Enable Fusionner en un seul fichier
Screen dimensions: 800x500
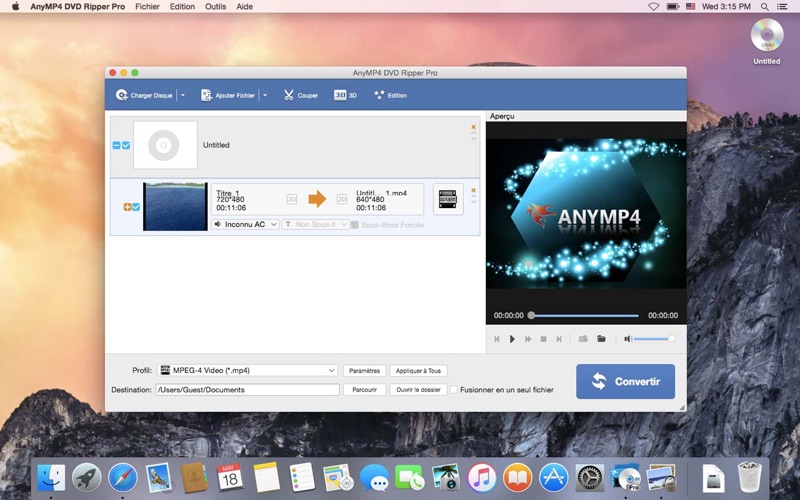click(454, 390)
